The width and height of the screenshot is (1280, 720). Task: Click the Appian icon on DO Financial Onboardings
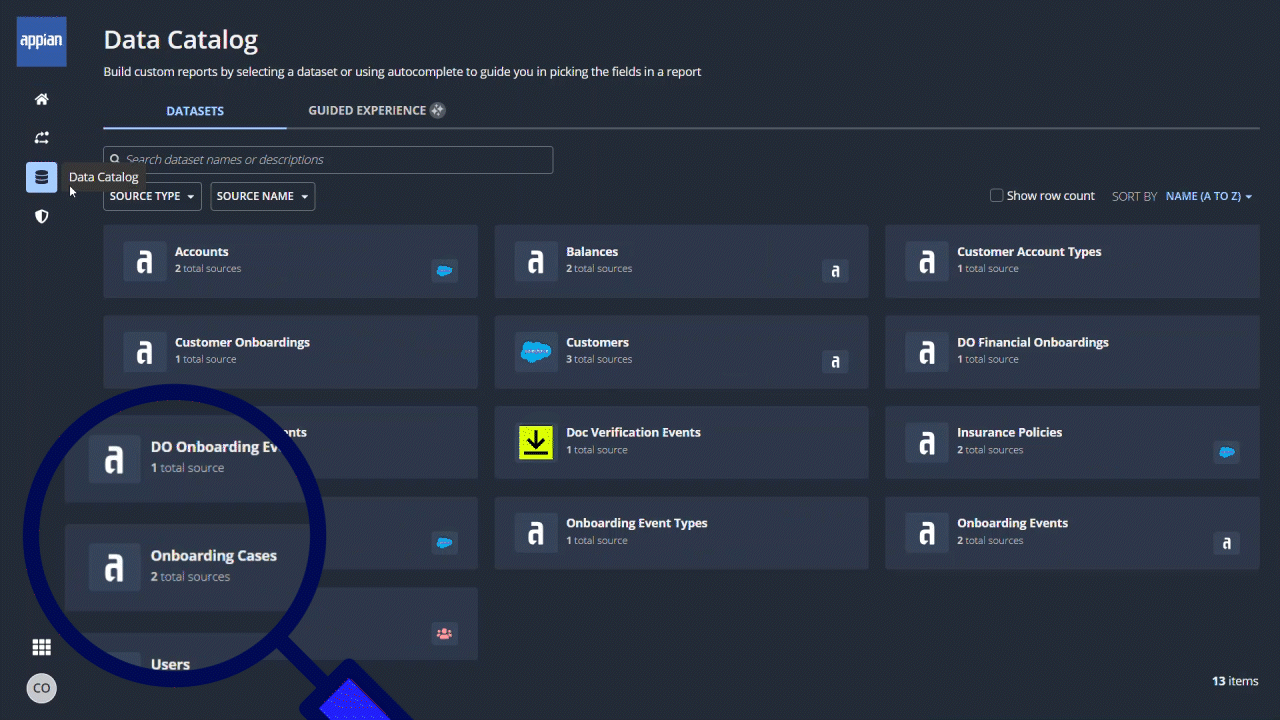927,351
